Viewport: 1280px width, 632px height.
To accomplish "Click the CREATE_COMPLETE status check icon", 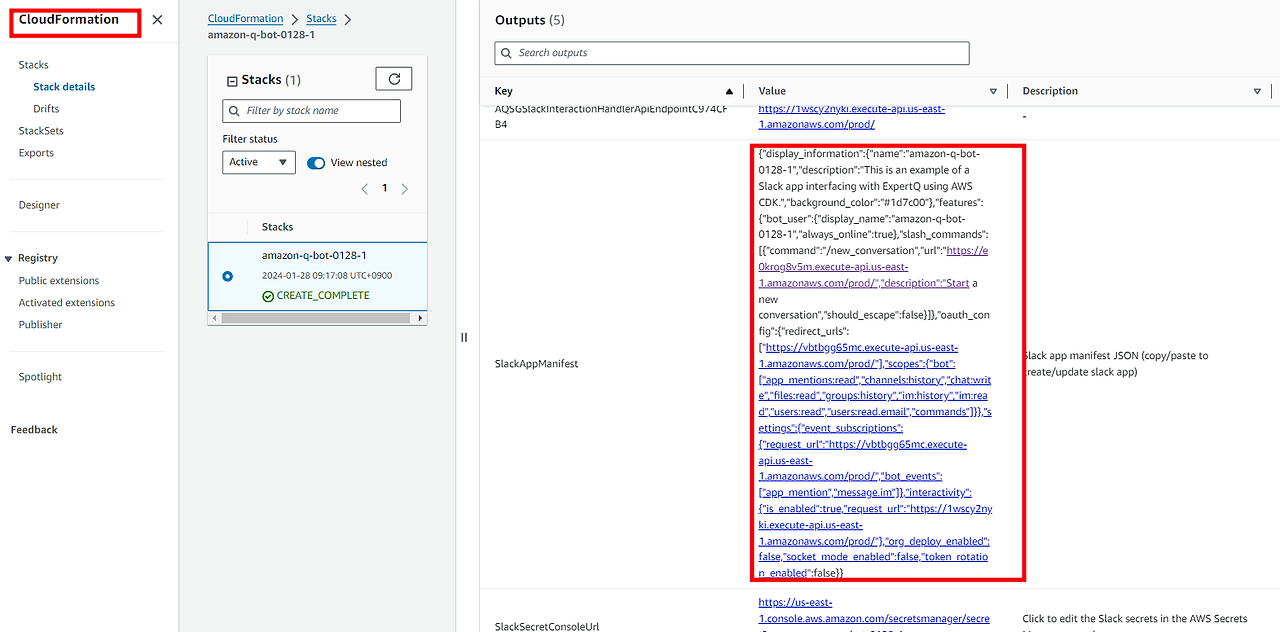I will point(268,296).
